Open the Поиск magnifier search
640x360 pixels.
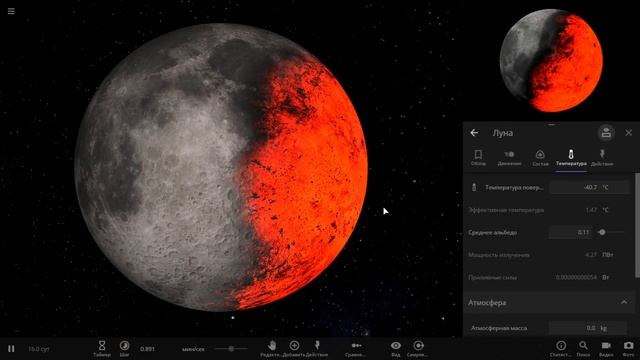pos(583,349)
